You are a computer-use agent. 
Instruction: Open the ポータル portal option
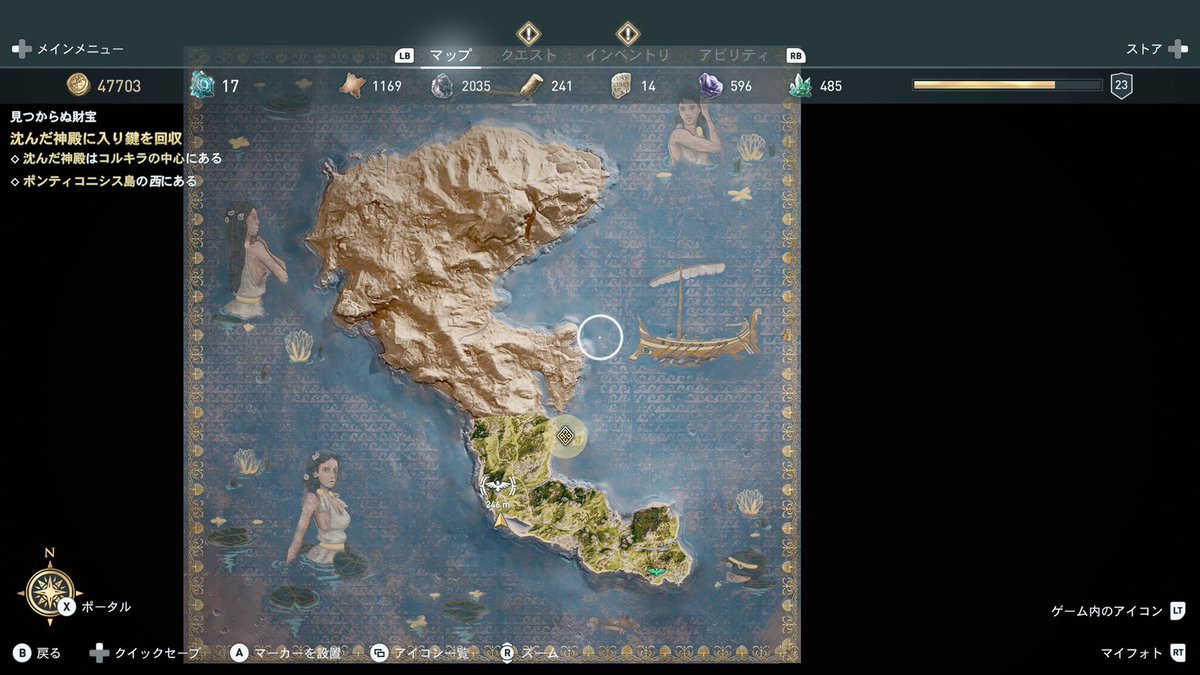[x=105, y=607]
